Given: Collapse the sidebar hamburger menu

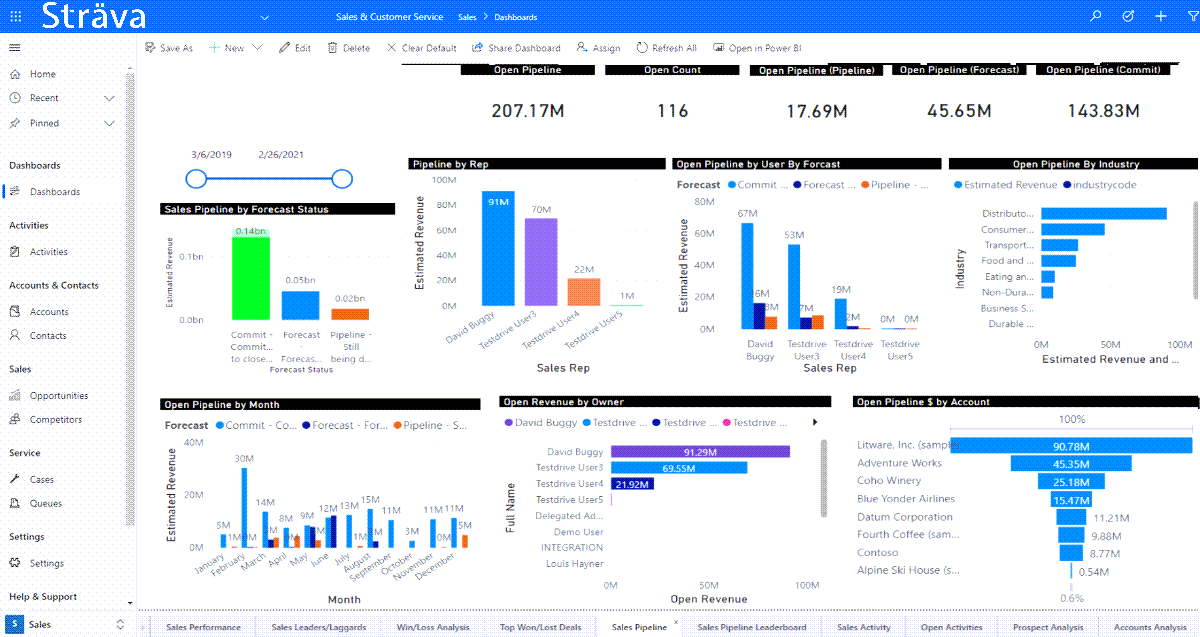Looking at the screenshot, I should tap(15, 48).
